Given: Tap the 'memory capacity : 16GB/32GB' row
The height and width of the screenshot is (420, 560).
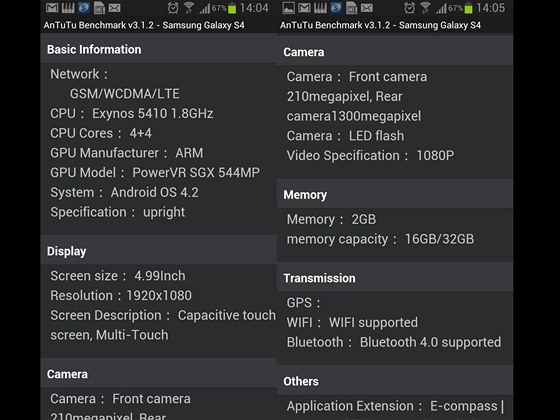Looking at the screenshot, I should 380,239.
